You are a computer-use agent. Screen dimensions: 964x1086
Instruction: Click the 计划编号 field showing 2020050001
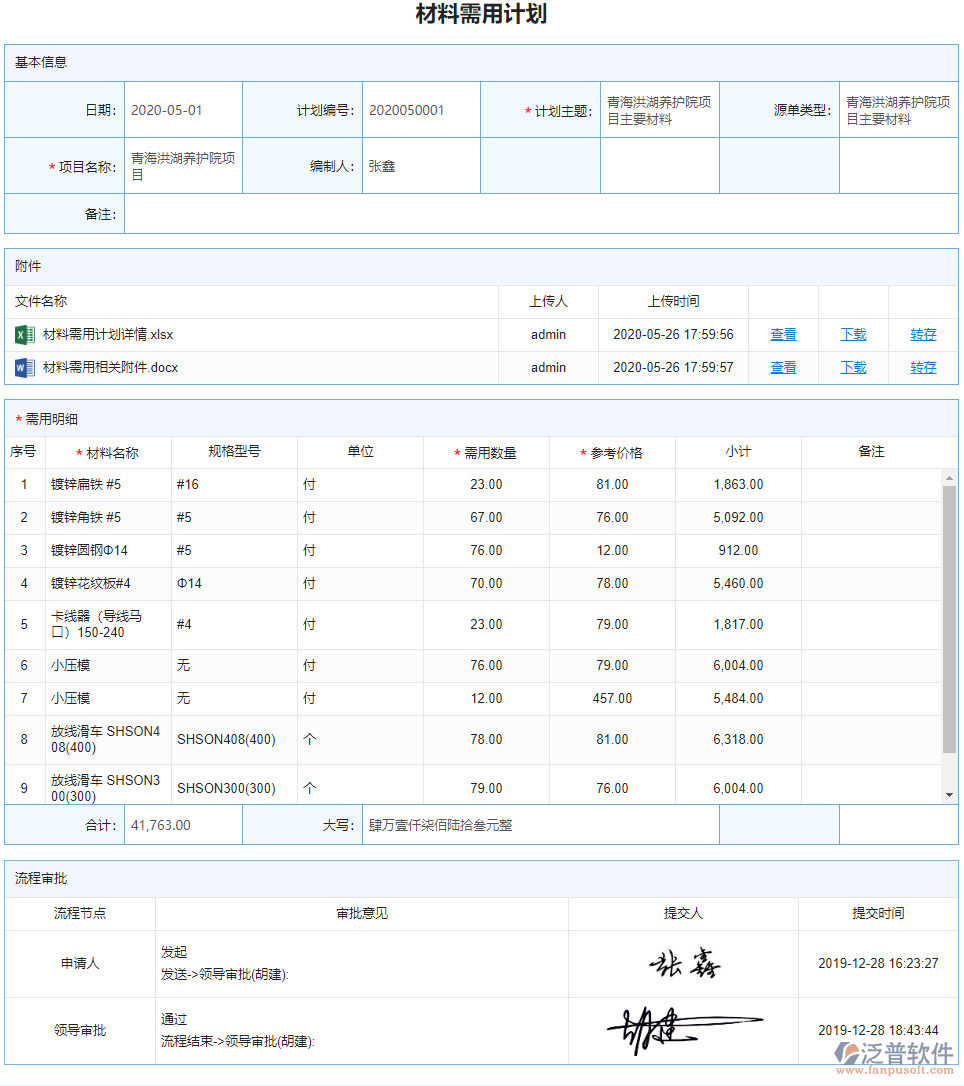[x=420, y=109]
